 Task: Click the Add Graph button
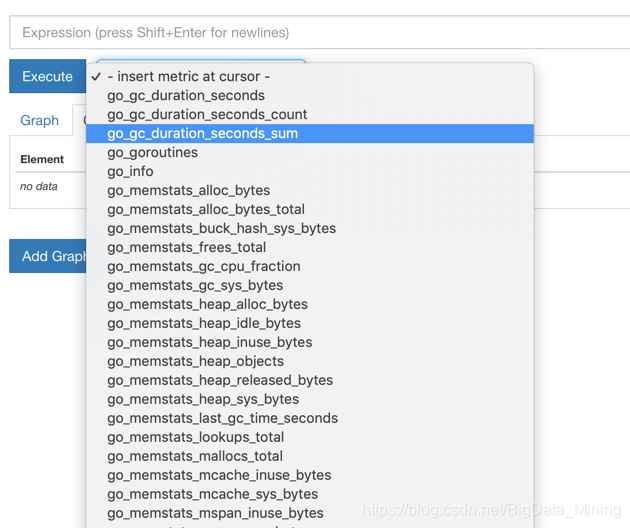[47, 256]
